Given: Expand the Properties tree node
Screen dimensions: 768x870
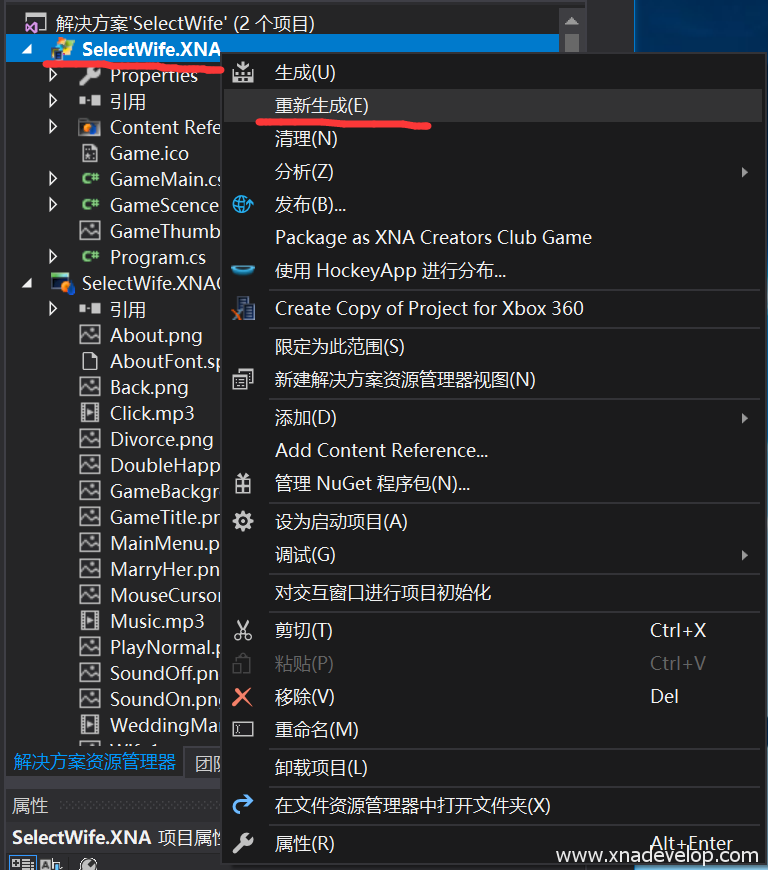Looking at the screenshot, I should click(x=54, y=75).
